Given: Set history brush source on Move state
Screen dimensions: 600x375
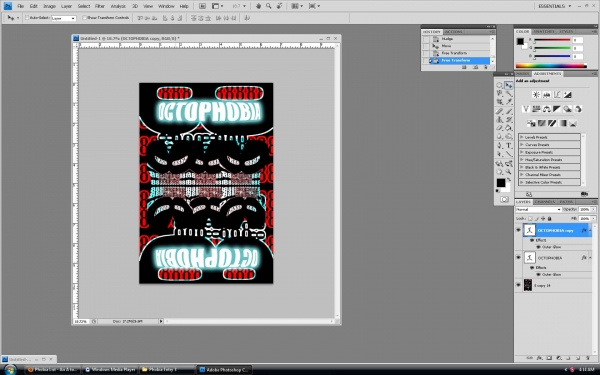Looking at the screenshot, I should [x=426, y=46].
